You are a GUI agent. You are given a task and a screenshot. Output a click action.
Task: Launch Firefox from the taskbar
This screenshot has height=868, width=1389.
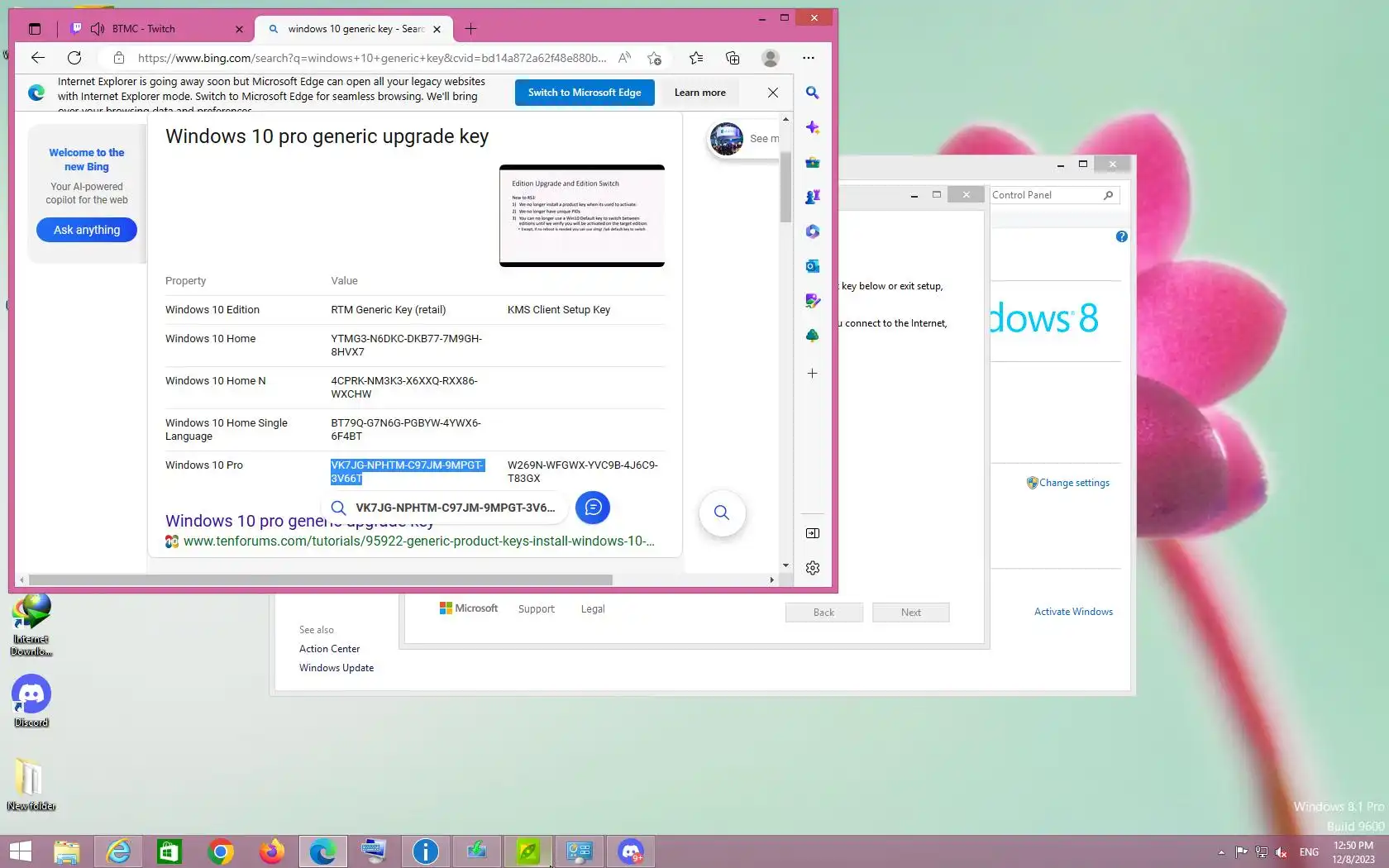coord(271,851)
